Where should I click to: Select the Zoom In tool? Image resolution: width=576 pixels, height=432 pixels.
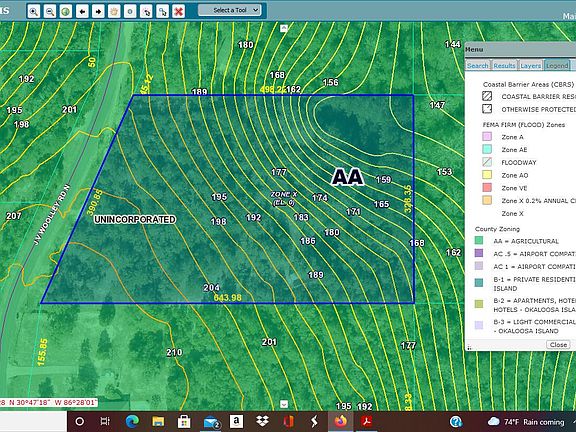33,11
